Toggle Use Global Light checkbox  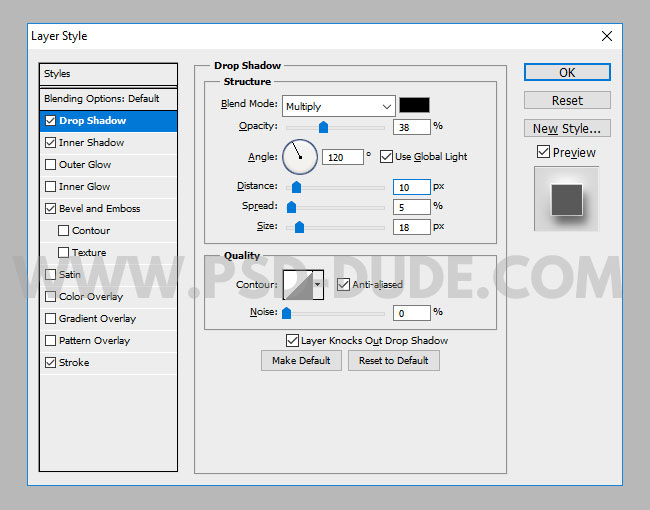386,157
